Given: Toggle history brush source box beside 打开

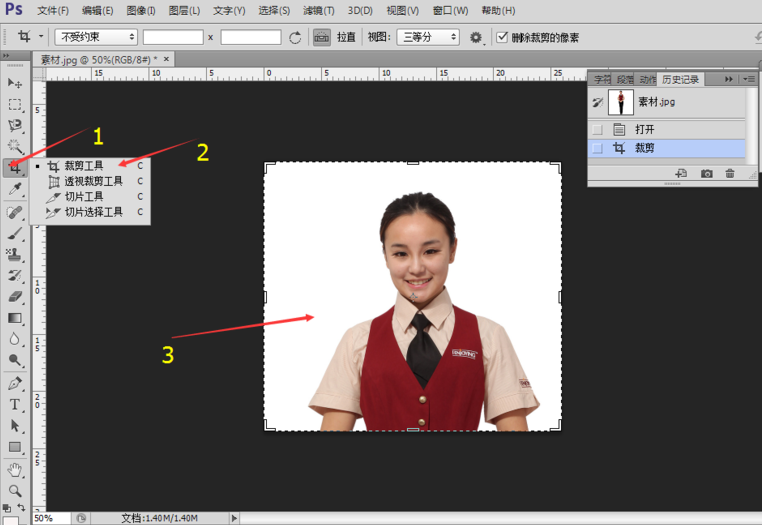Looking at the screenshot, I should coord(597,129).
